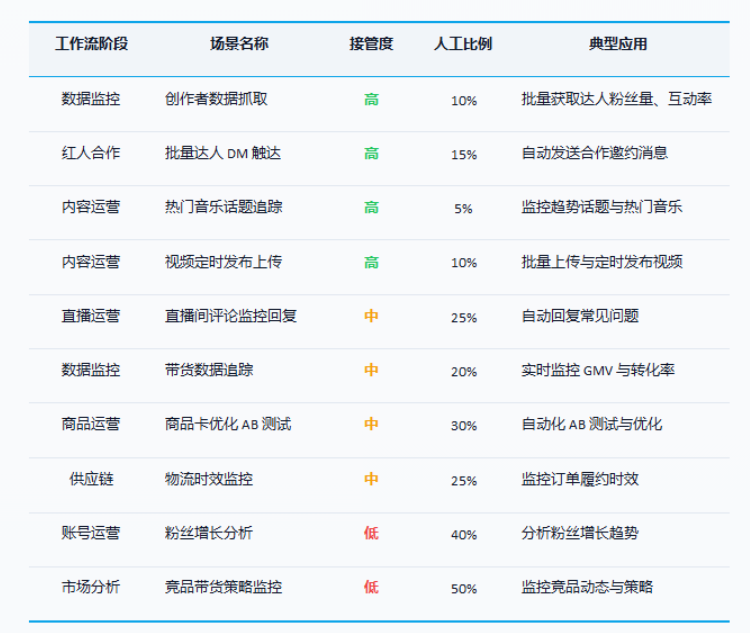Select the 热门音乐话题追踪 scenario cell
This screenshot has height=633, width=750.
point(224,207)
